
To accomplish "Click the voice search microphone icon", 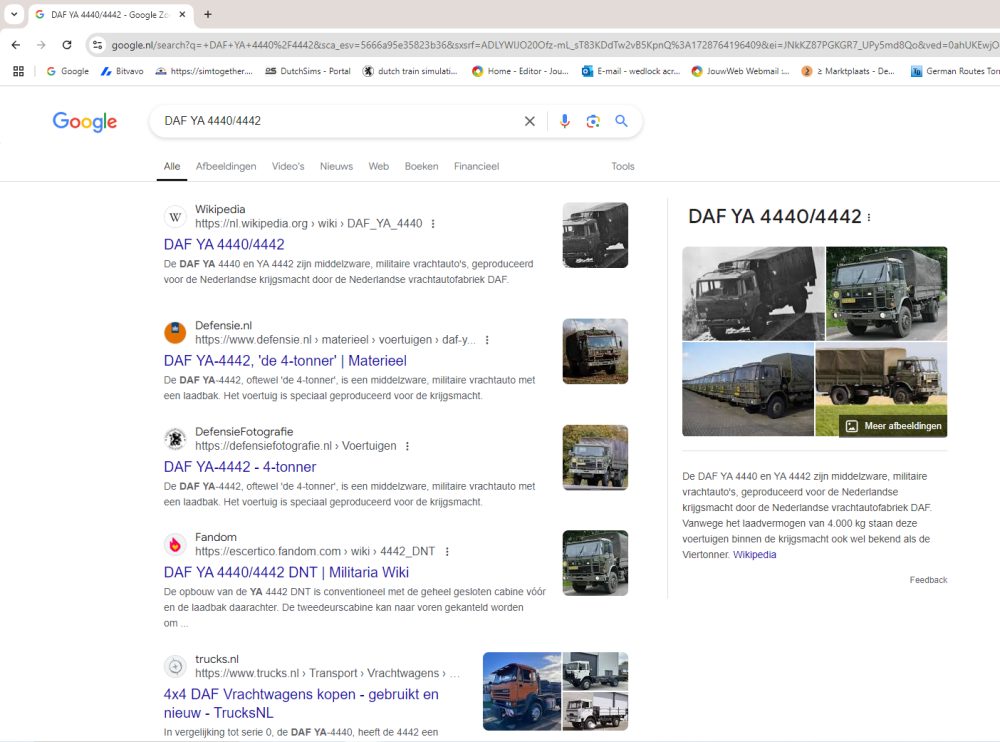I will (564, 121).
